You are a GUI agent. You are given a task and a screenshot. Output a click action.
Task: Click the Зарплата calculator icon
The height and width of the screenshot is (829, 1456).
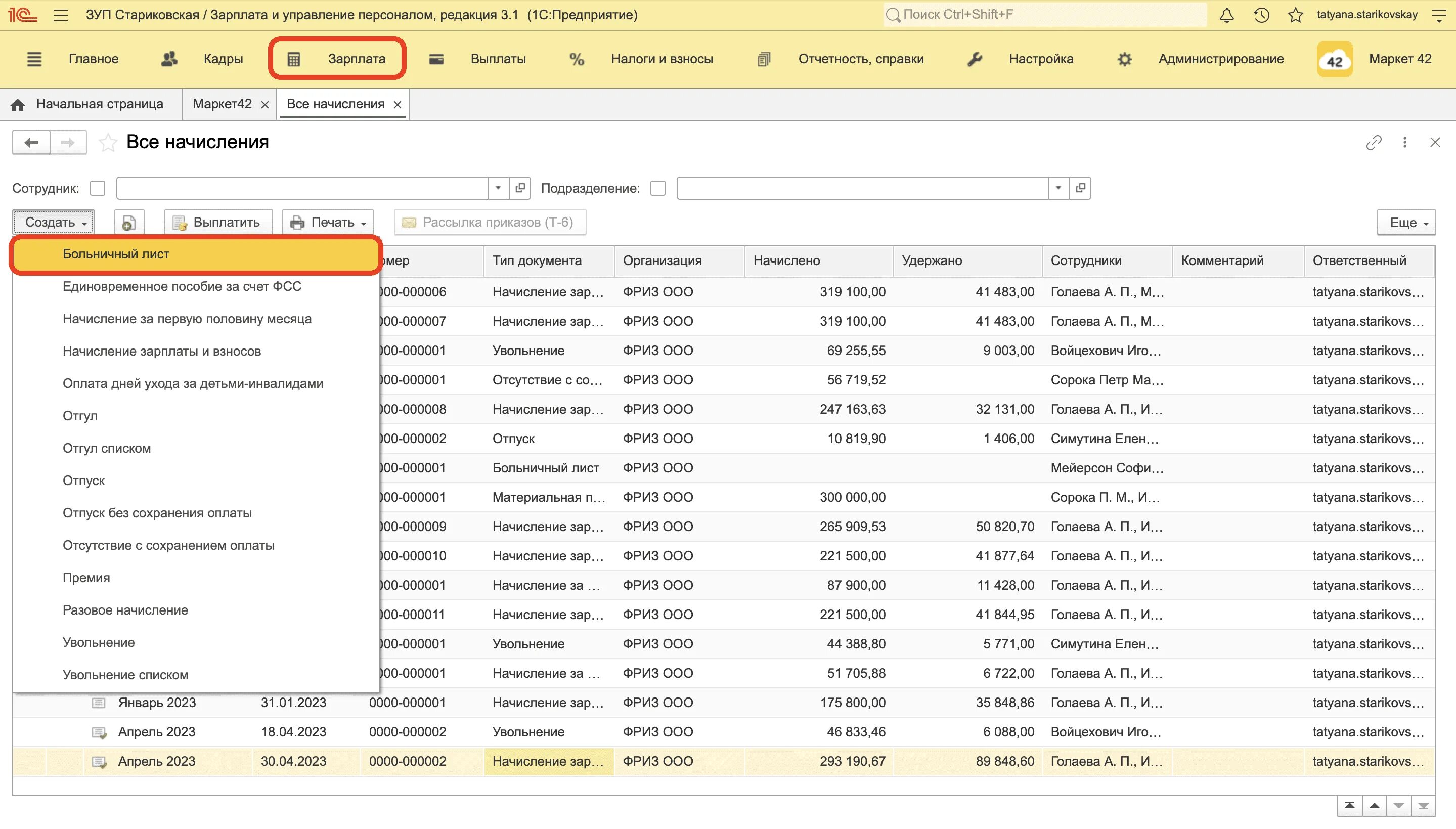click(294, 59)
